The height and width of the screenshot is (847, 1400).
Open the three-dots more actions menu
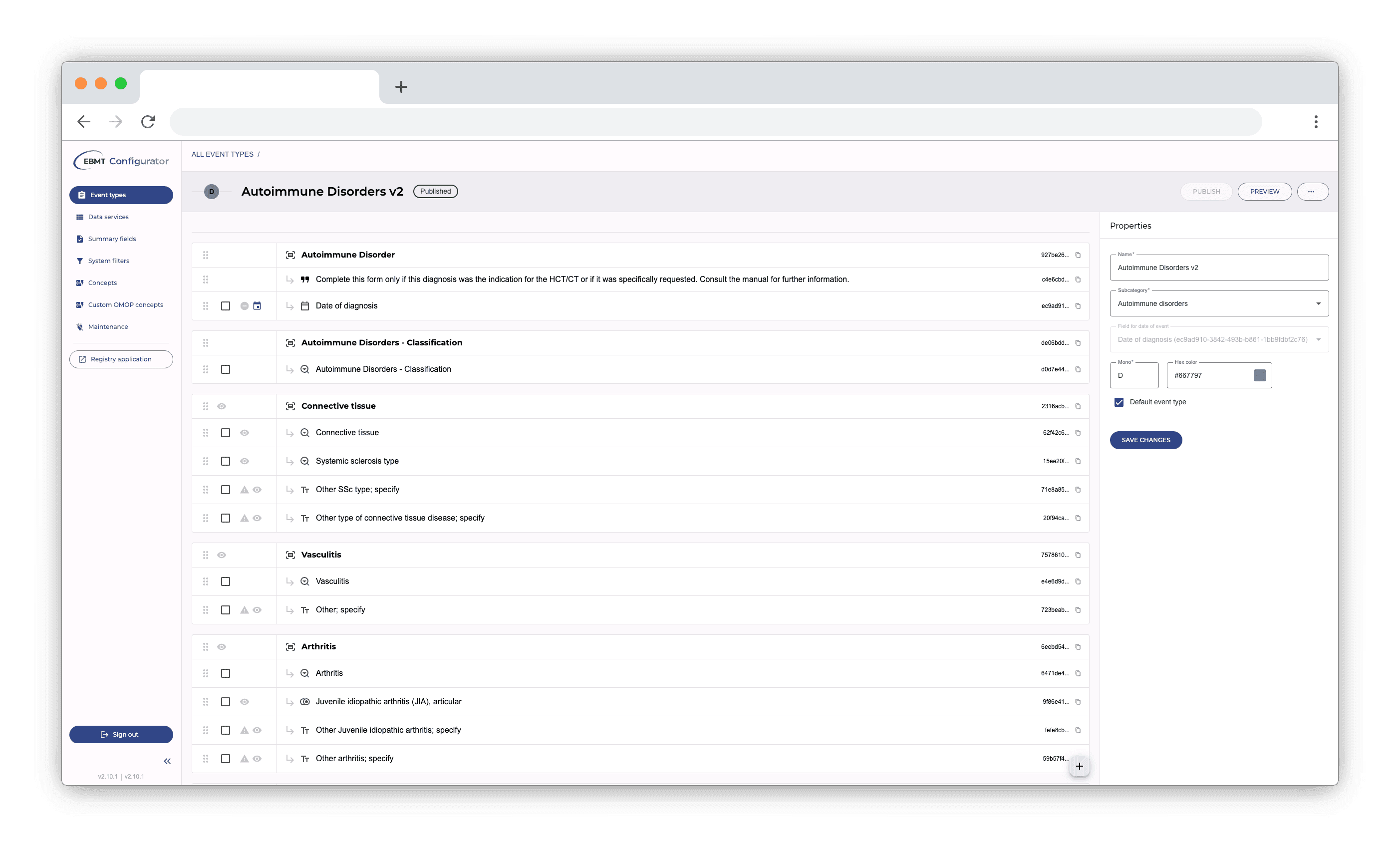[1313, 192]
